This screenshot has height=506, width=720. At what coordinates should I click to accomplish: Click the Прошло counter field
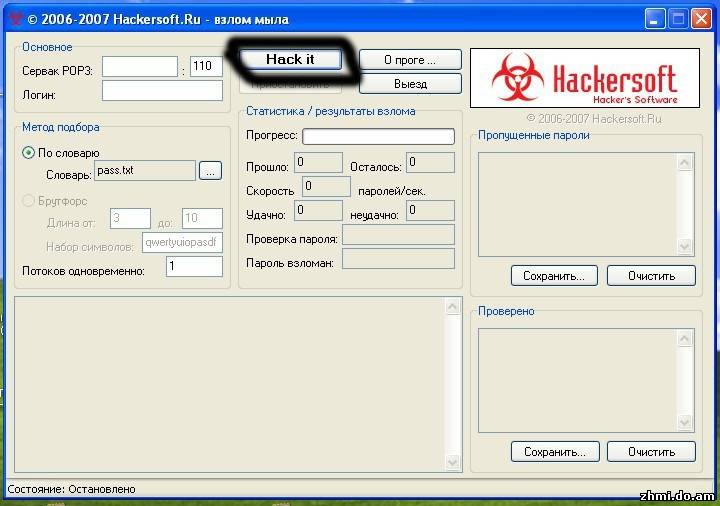tap(318, 163)
